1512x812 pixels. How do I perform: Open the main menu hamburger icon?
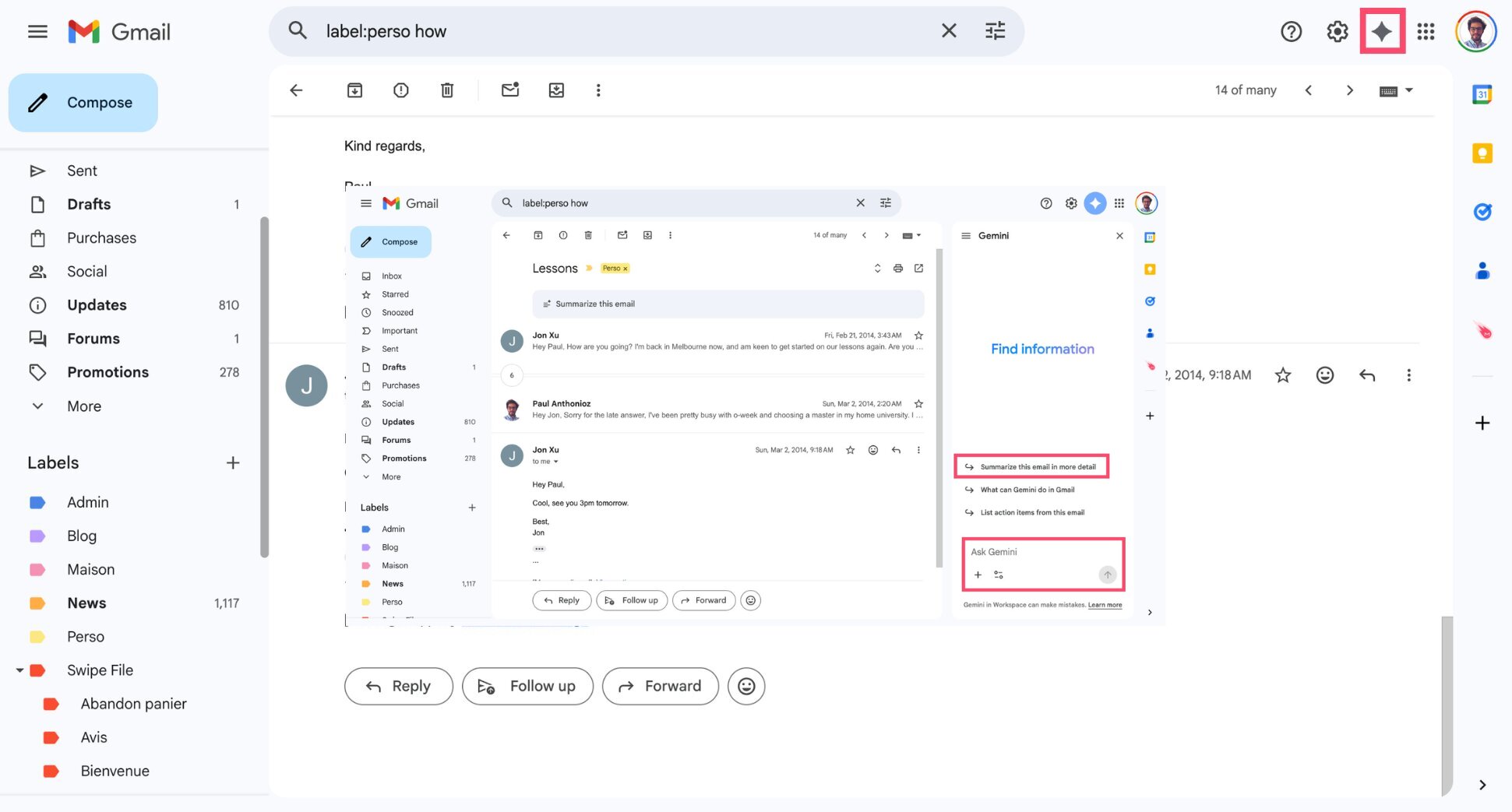click(37, 32)
